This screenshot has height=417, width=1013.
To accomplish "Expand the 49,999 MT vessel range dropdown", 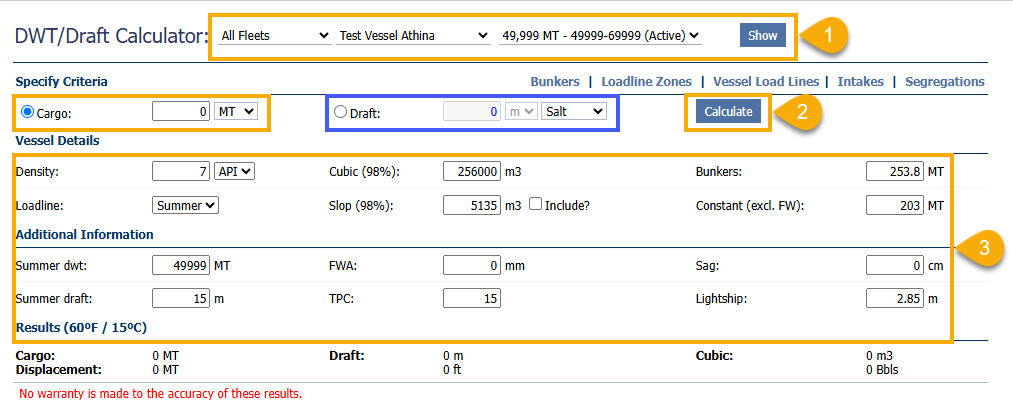I will [x=600, y=35].
